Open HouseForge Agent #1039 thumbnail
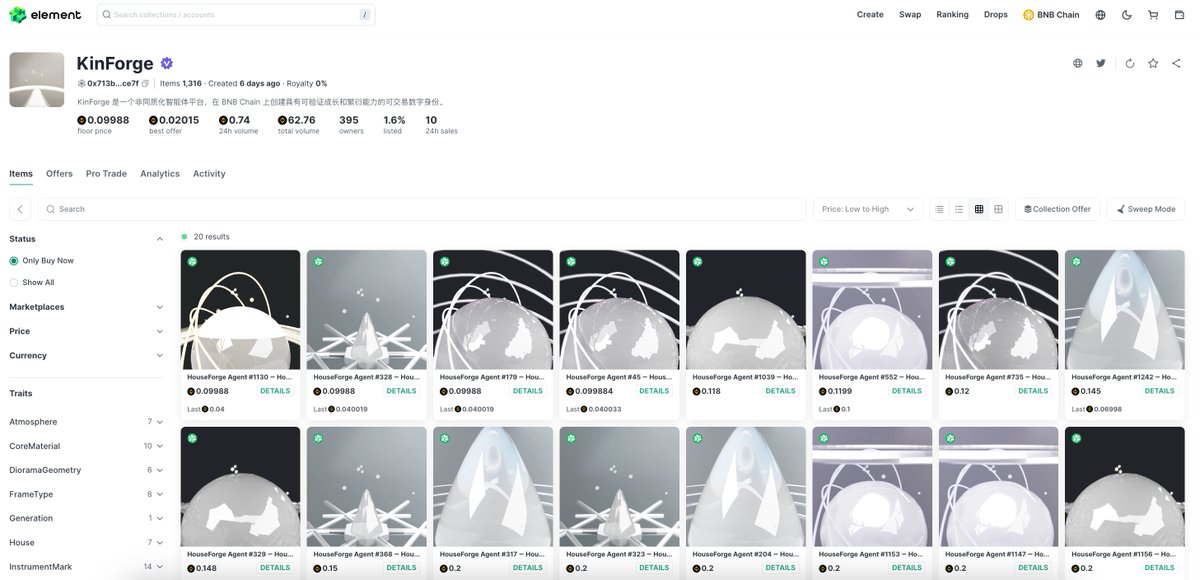The height and width of the screenshot is (580, 1200). [746, 310]
